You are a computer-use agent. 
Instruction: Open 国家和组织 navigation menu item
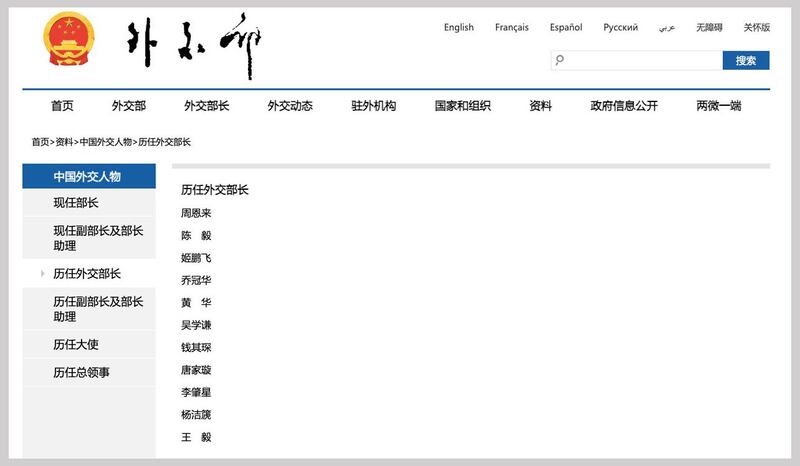click(x=463, y=106)
